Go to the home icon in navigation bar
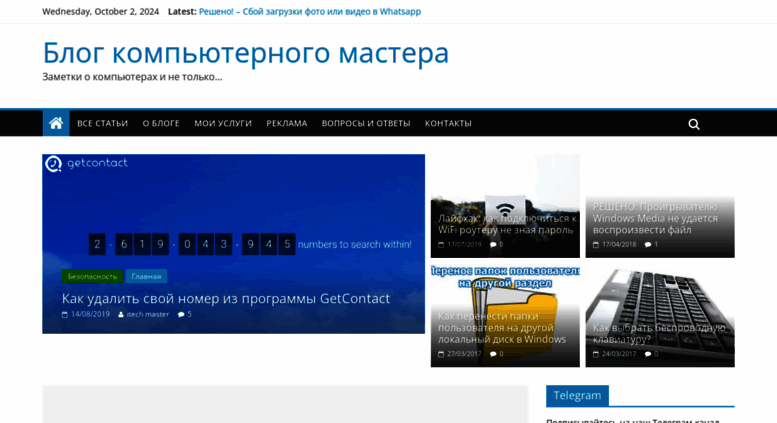 (56, 123)
